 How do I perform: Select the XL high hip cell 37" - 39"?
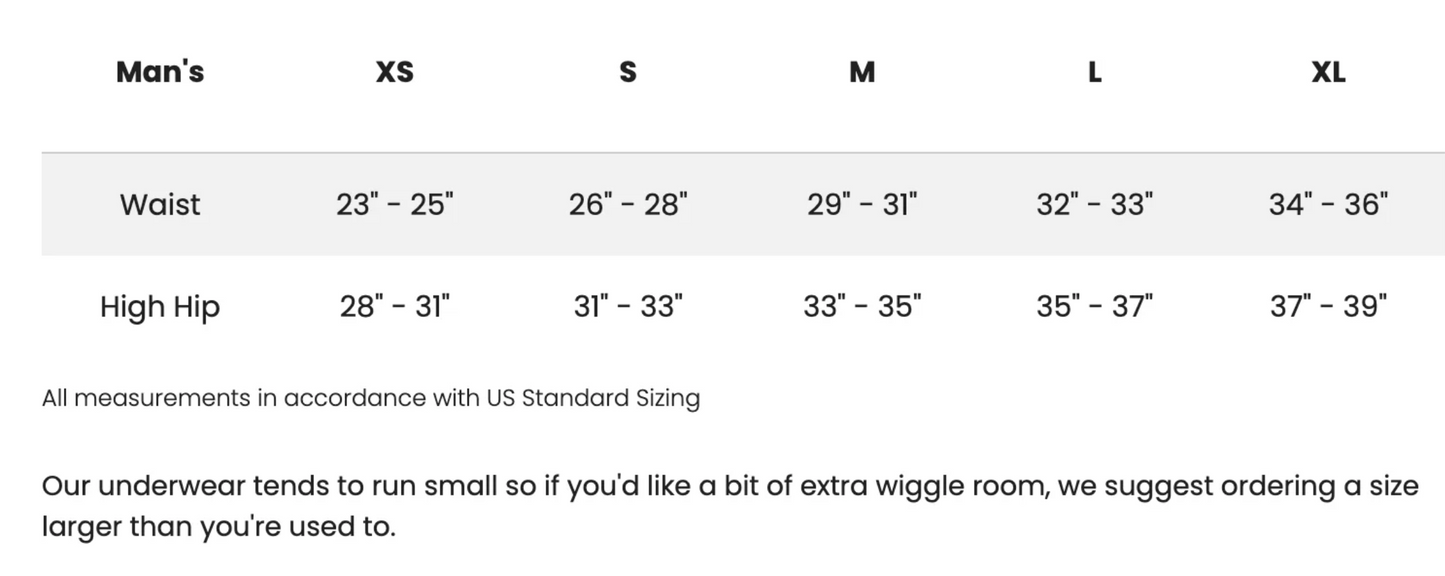click(1328, 306)
